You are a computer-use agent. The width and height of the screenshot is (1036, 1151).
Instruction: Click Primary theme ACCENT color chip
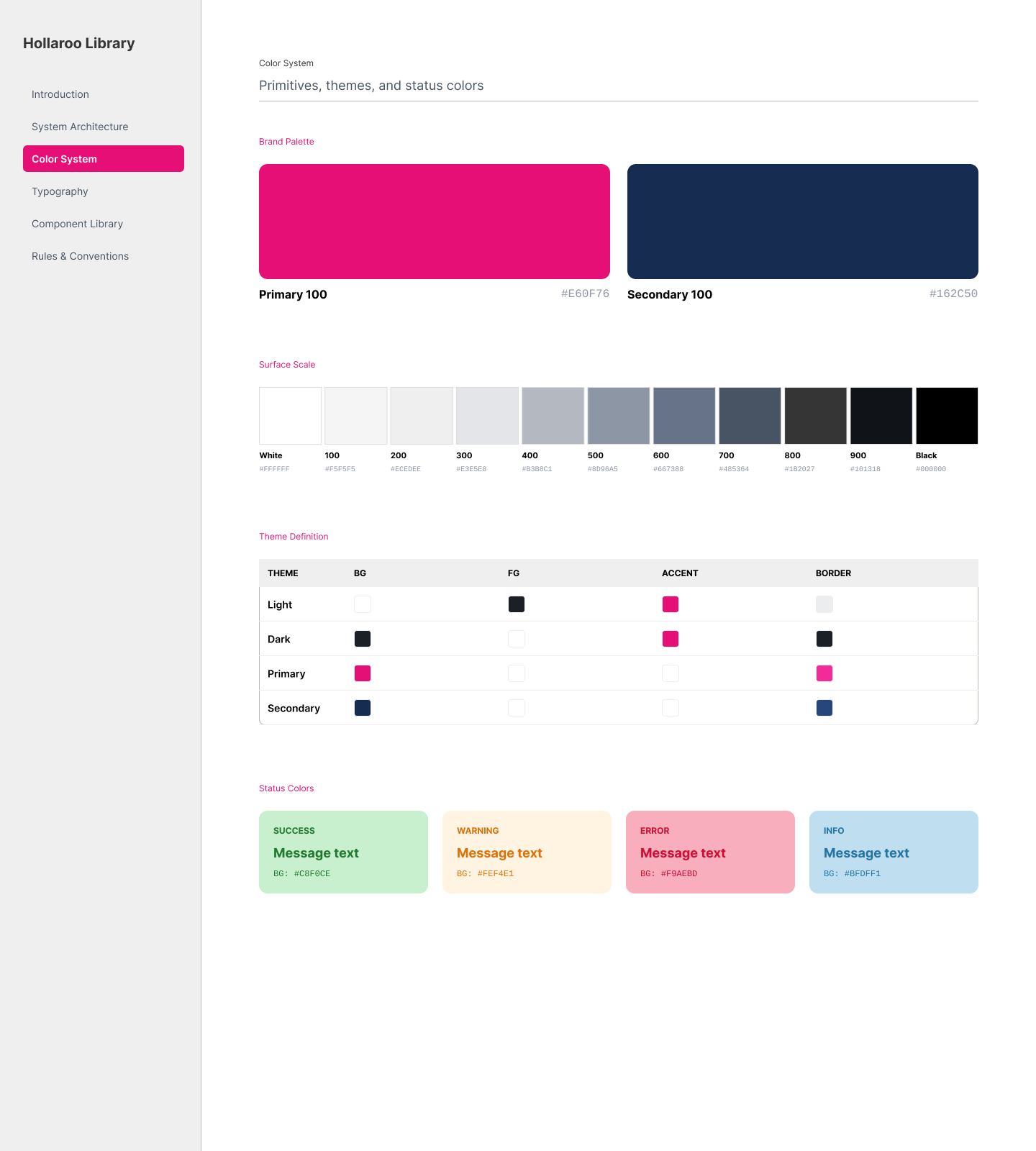671,673
